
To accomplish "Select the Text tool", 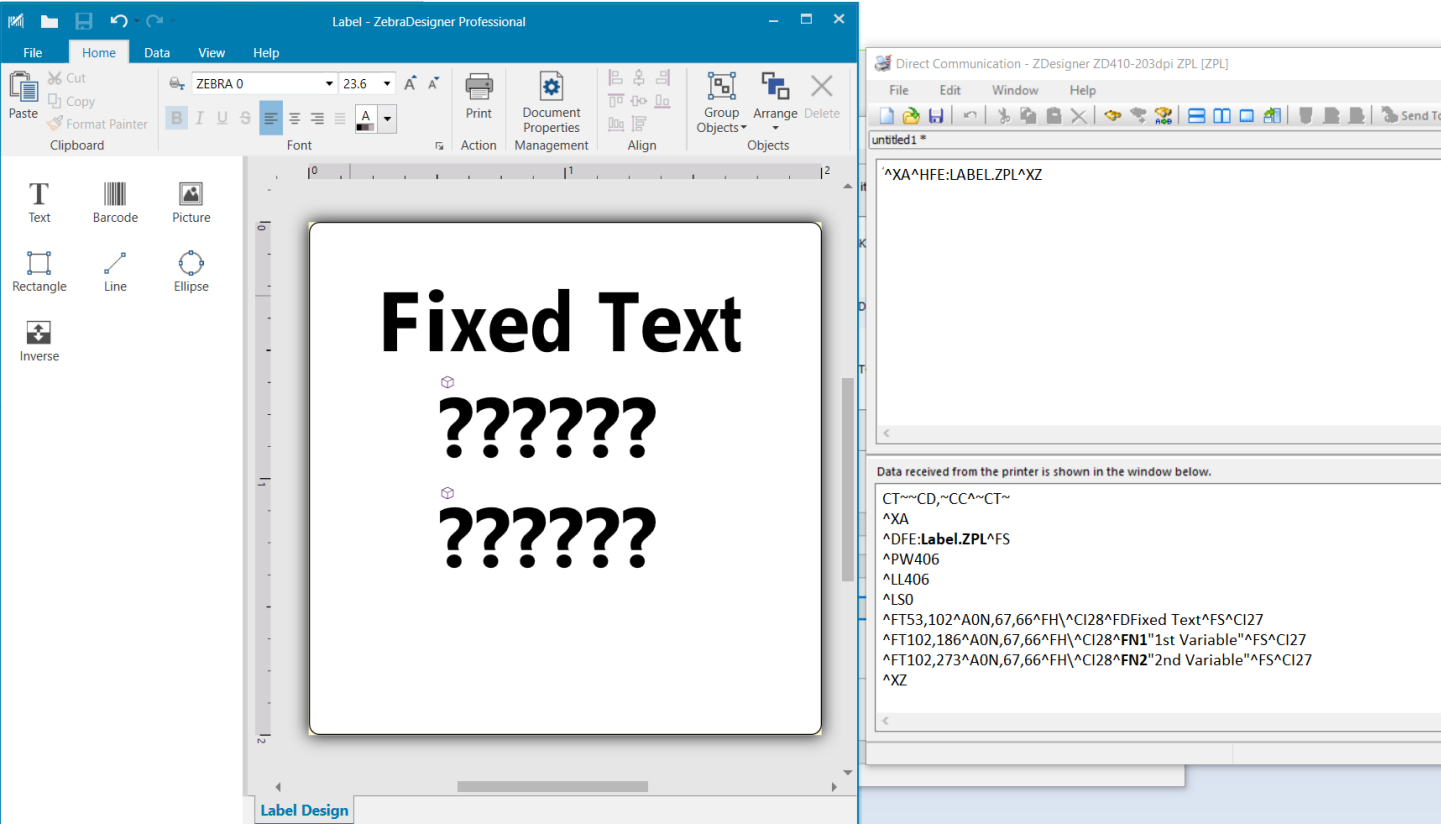I will tap(39, 202).
